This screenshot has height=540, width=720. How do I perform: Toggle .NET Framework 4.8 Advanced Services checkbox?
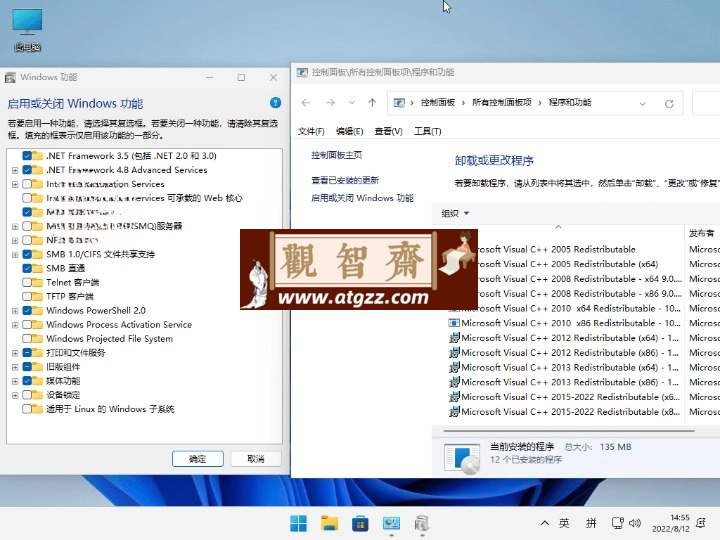coord(27,170)
